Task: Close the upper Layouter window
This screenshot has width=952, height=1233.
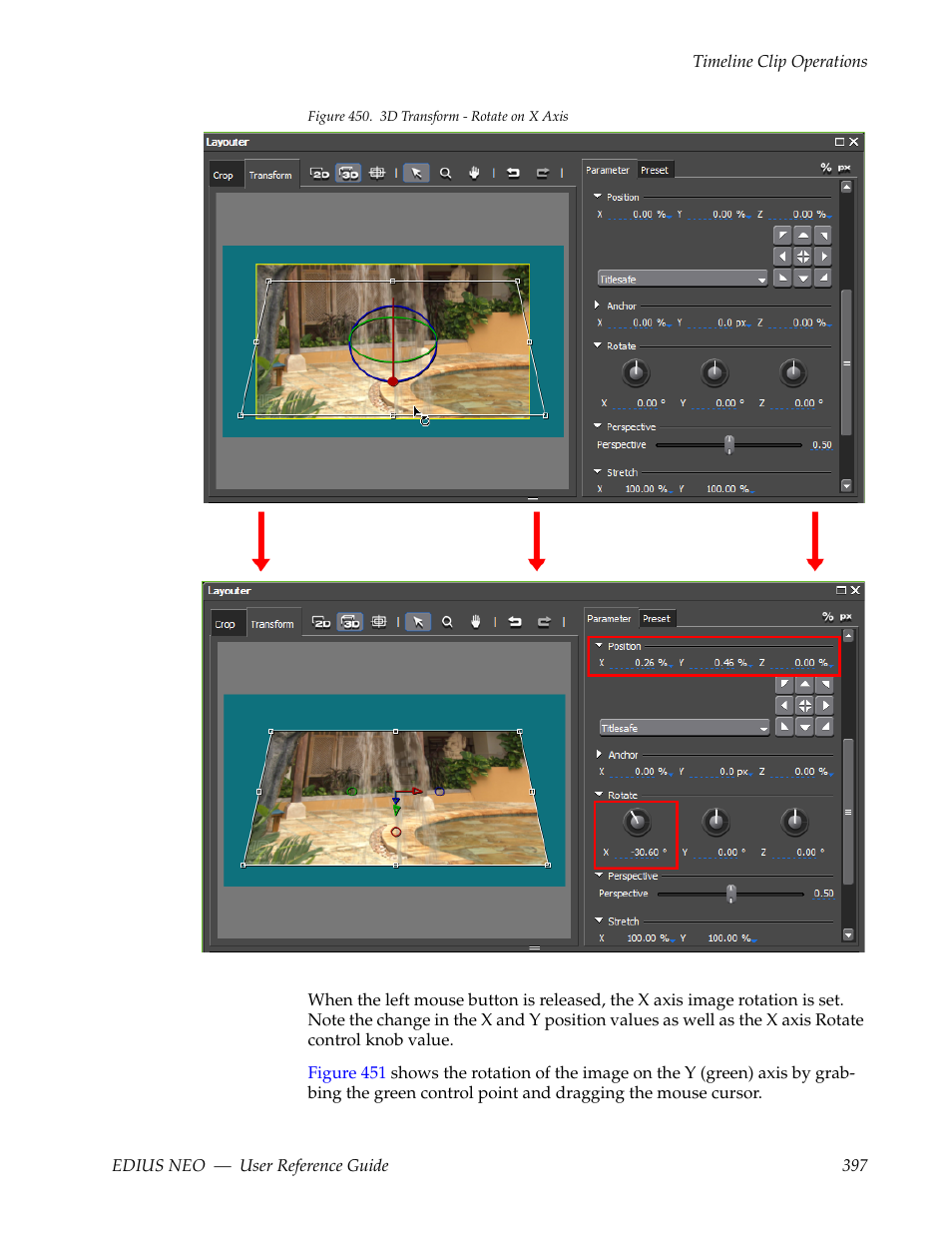Action: pyautogui.click(x=854, y=142)
